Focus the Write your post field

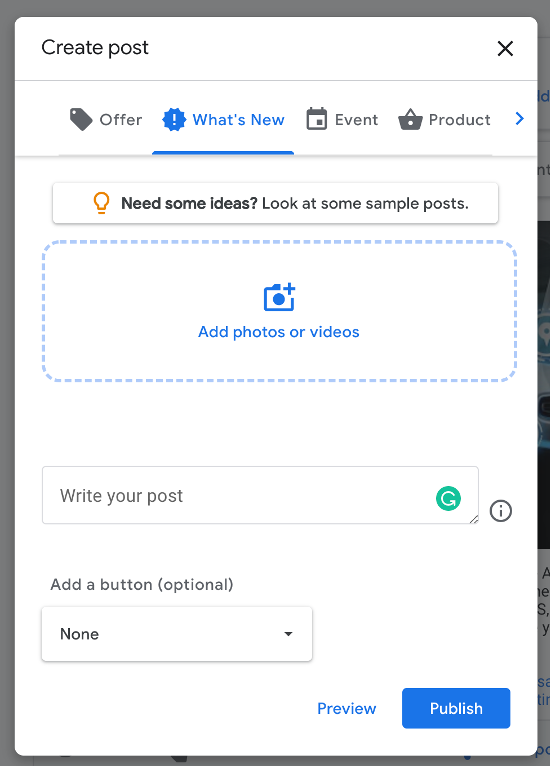tap(260, 495)
